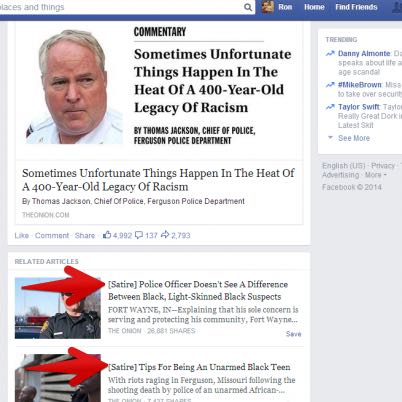Save the Police Officer related article
This screenshot has height=402, width=402.
pyautogui.click(x=293, y=334)
